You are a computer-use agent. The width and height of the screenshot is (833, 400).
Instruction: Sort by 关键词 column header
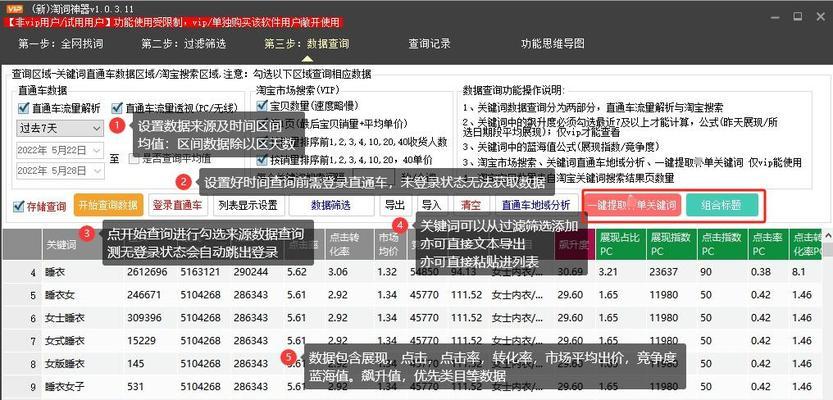(x=82, y=245)
